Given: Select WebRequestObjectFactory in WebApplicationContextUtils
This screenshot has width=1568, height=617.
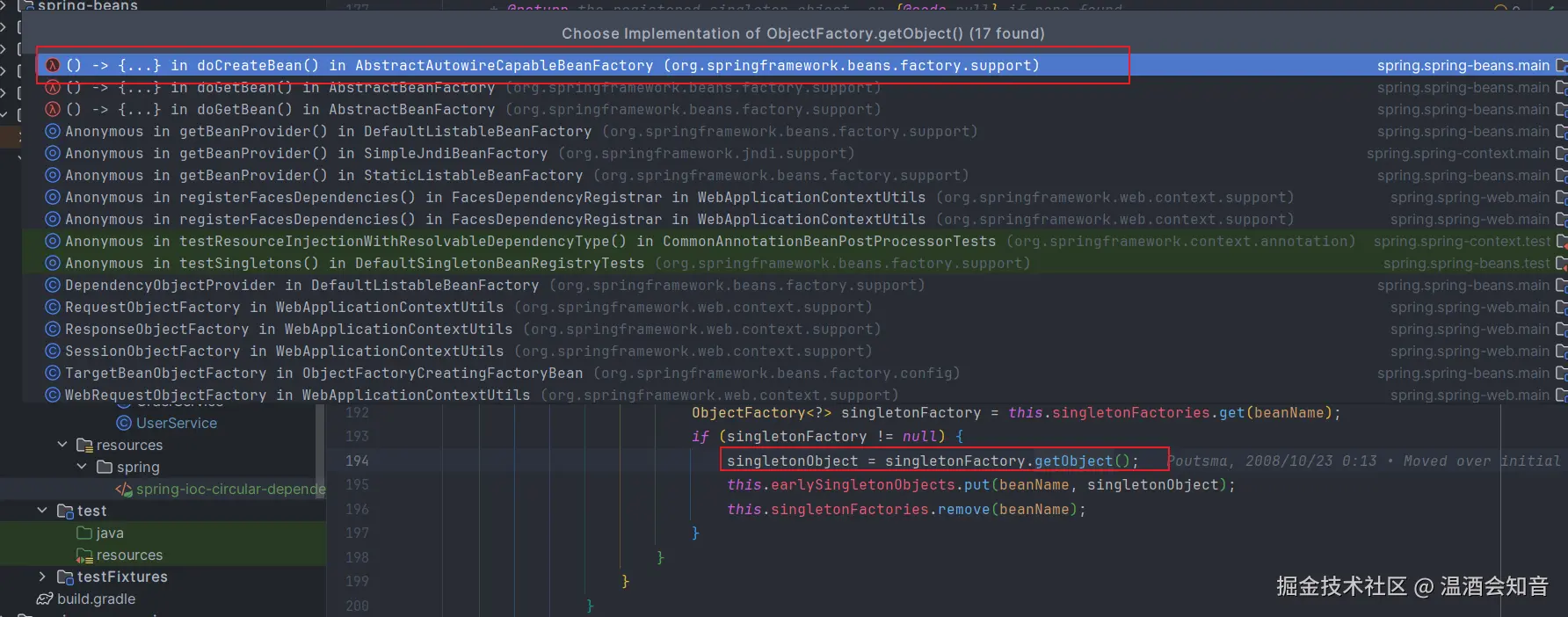Looking at the screenshot, I should coord(795,395).
